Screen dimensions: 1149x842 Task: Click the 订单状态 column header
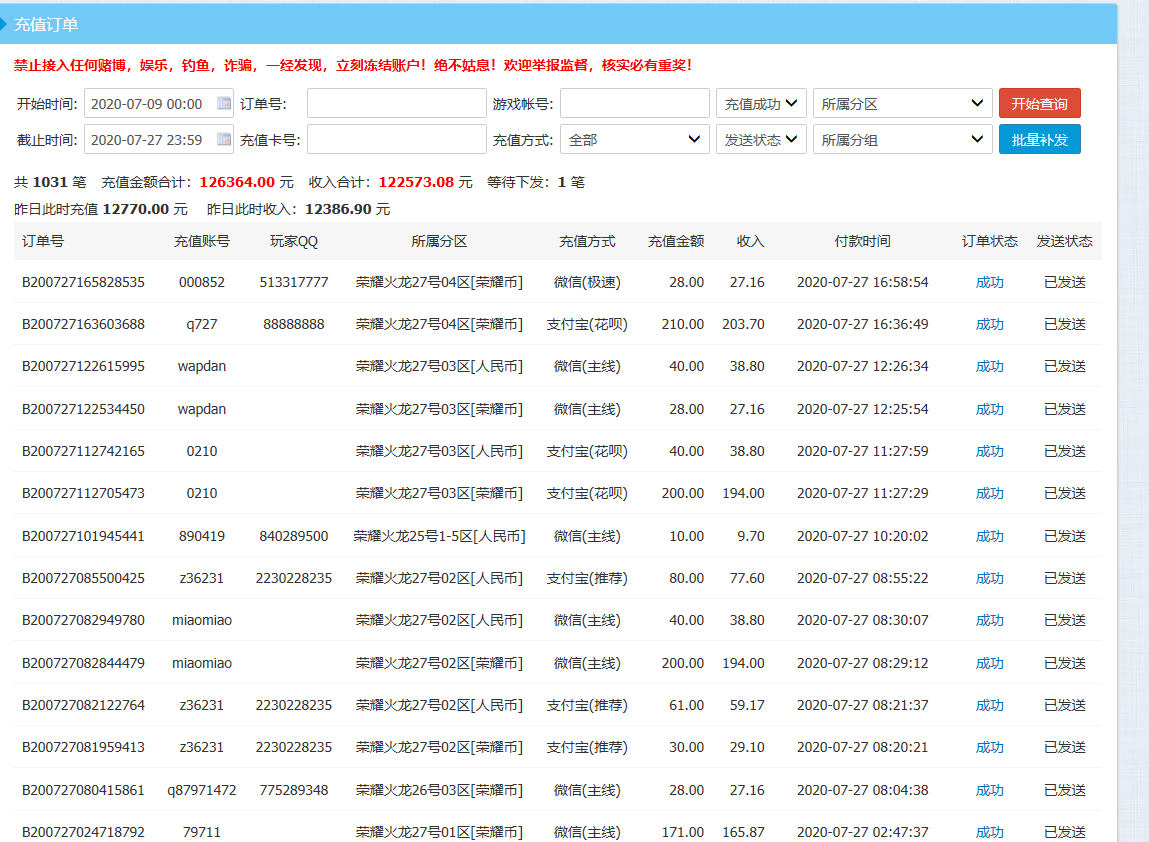[x=989, y=241]
